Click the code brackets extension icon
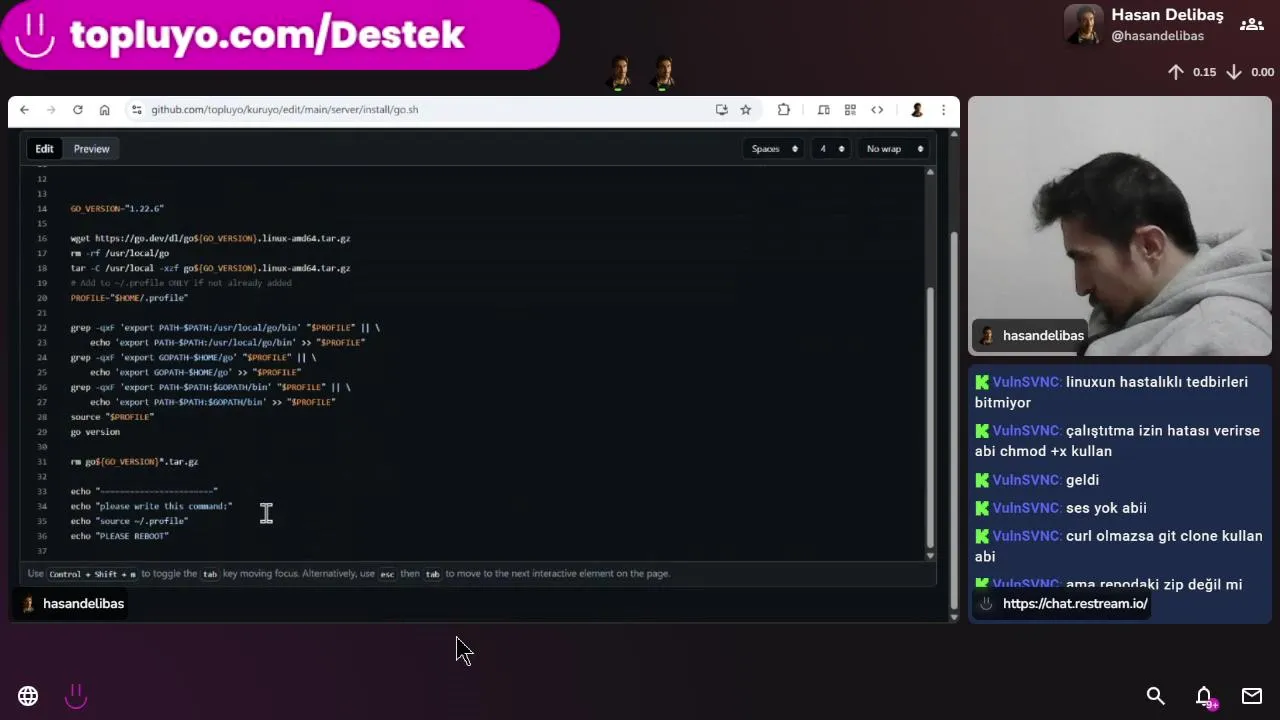This screenshot has width=1280, height=720. (877, 110)
